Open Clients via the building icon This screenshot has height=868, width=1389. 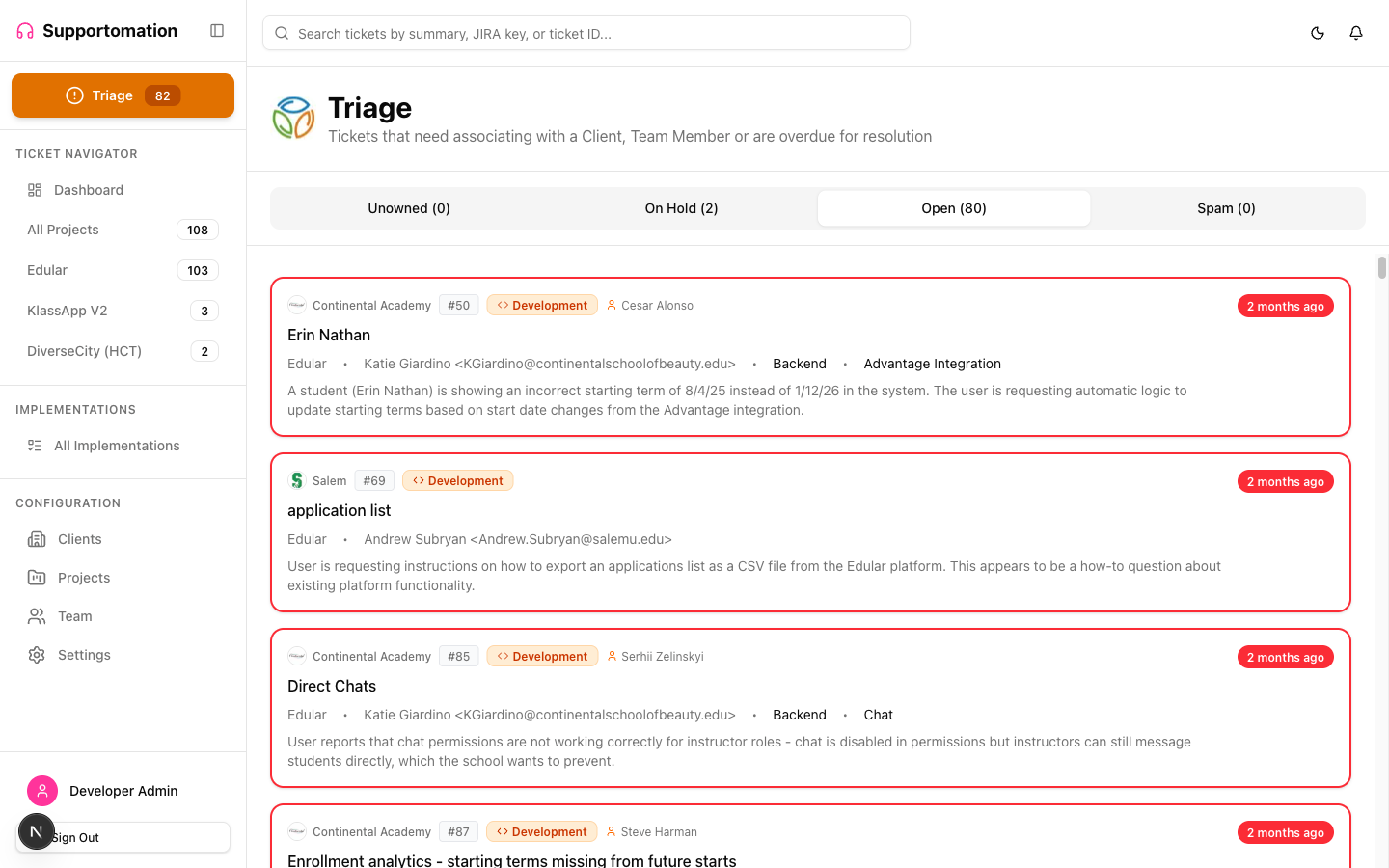(36, 539)
